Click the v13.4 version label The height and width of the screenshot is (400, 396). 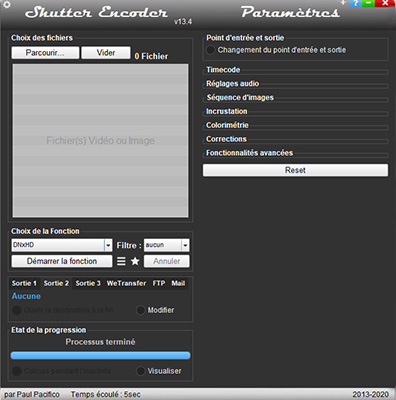[x=183, y=22]
